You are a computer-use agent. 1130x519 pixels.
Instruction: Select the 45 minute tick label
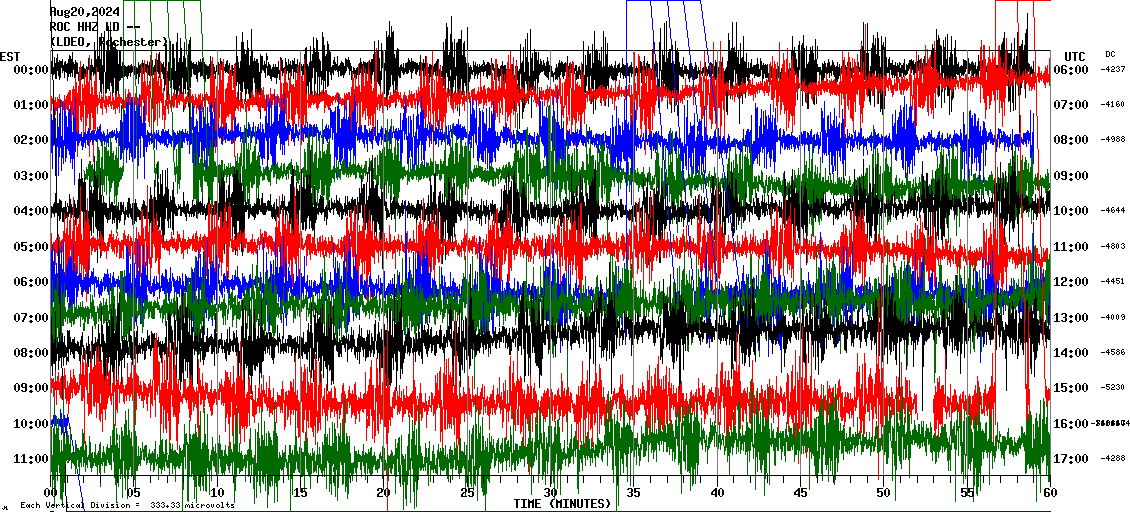799,493
